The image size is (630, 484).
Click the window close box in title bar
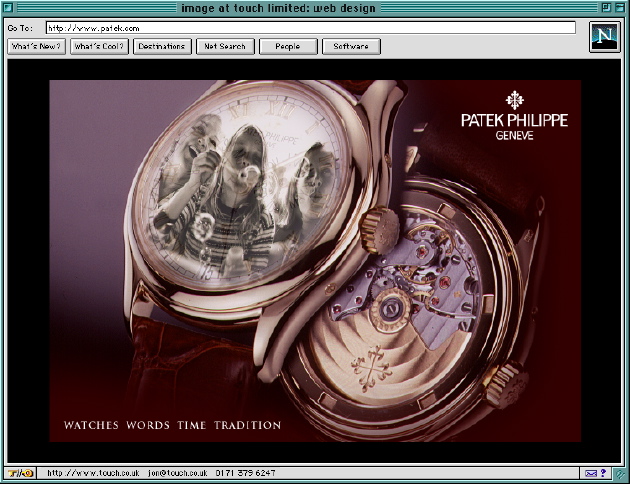[8, 8]
